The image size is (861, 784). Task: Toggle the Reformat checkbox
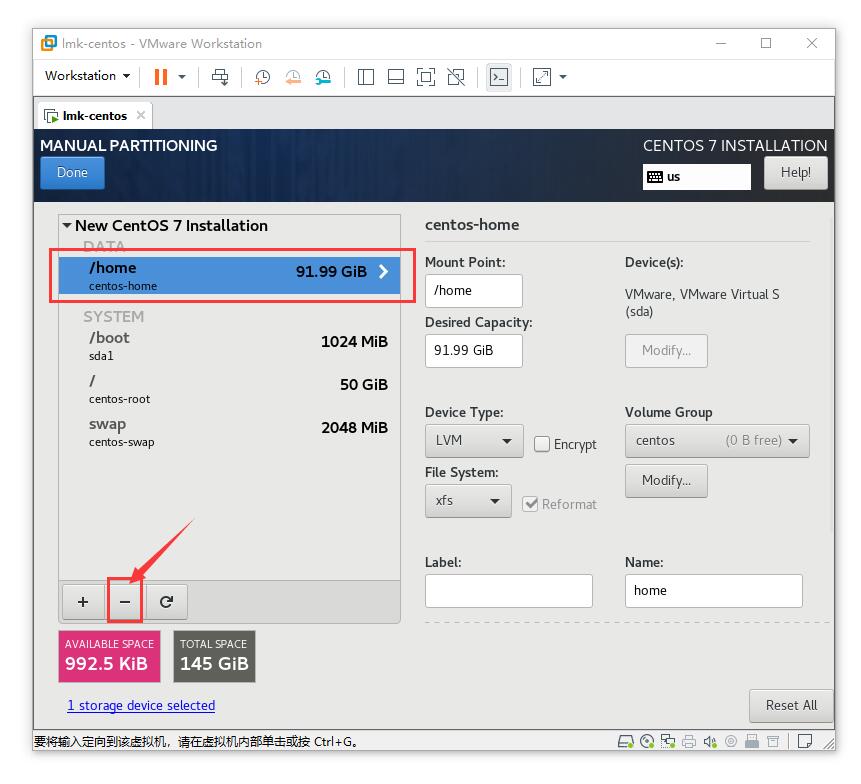(x=530, y=503)
